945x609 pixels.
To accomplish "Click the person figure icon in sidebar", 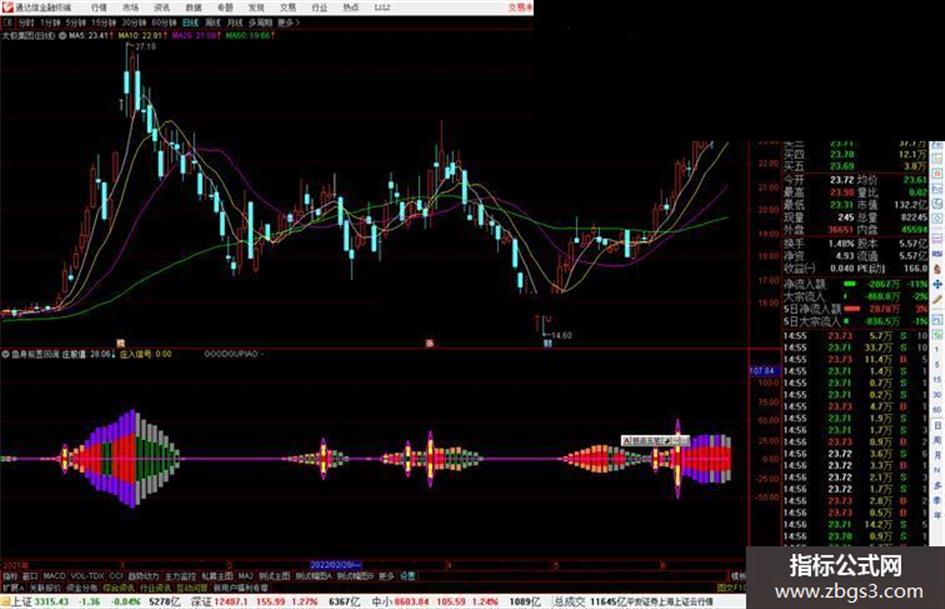I will tap(938, 269).
